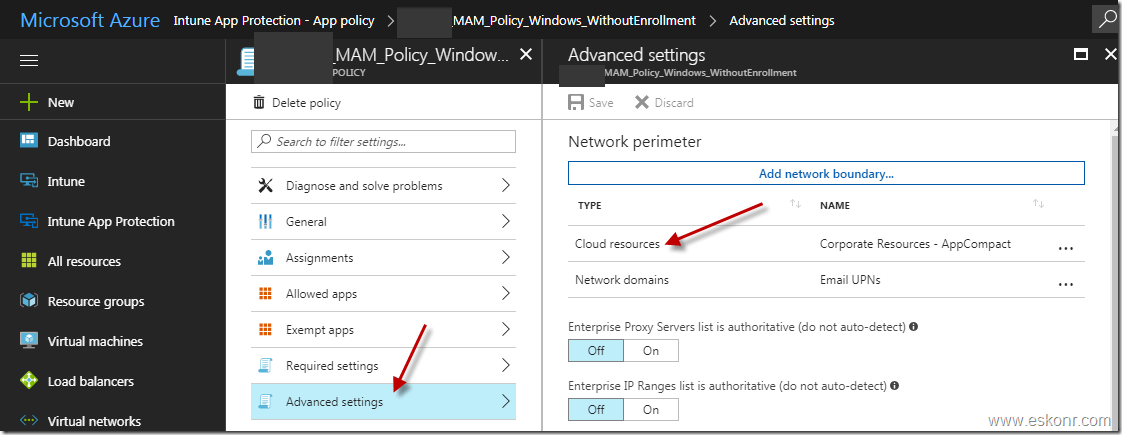Screen dimensions: 1122x435
Task: Click the Discard X icon
Action: (x=642, y=102)
